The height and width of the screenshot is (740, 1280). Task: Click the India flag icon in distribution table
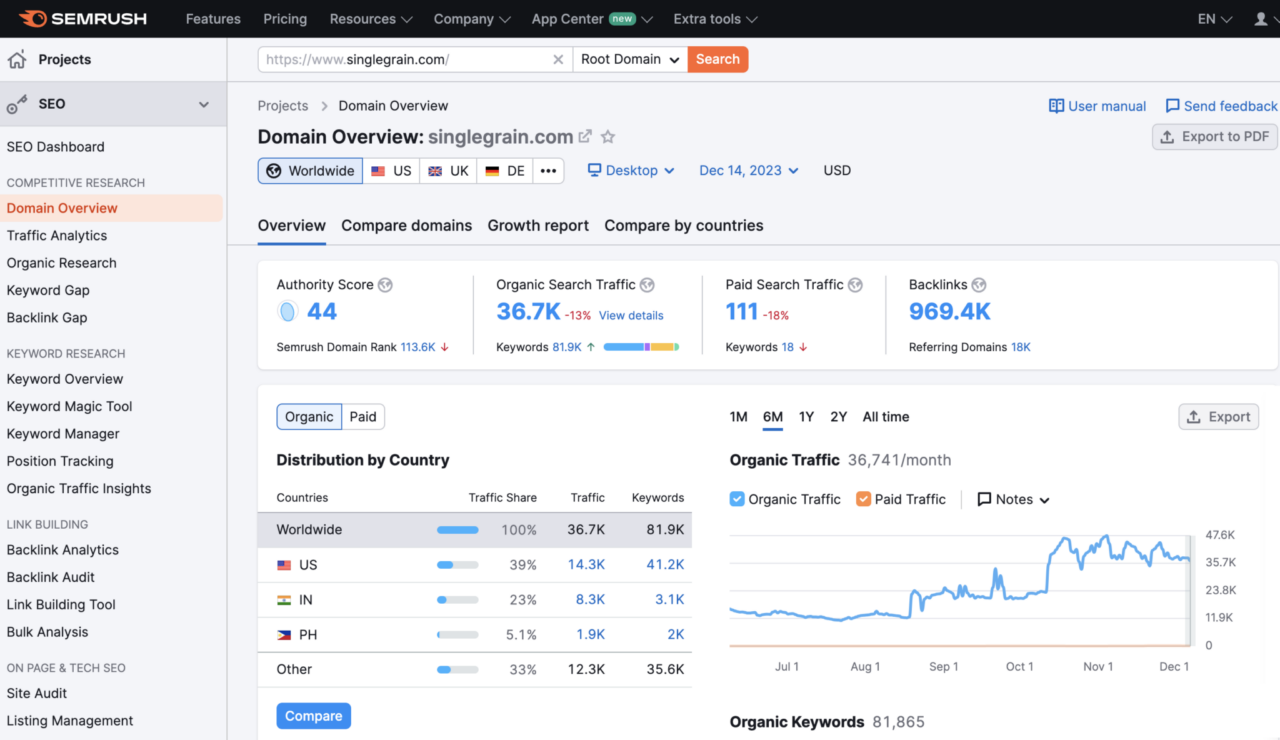pyautogui.click(x=284, y=600)
